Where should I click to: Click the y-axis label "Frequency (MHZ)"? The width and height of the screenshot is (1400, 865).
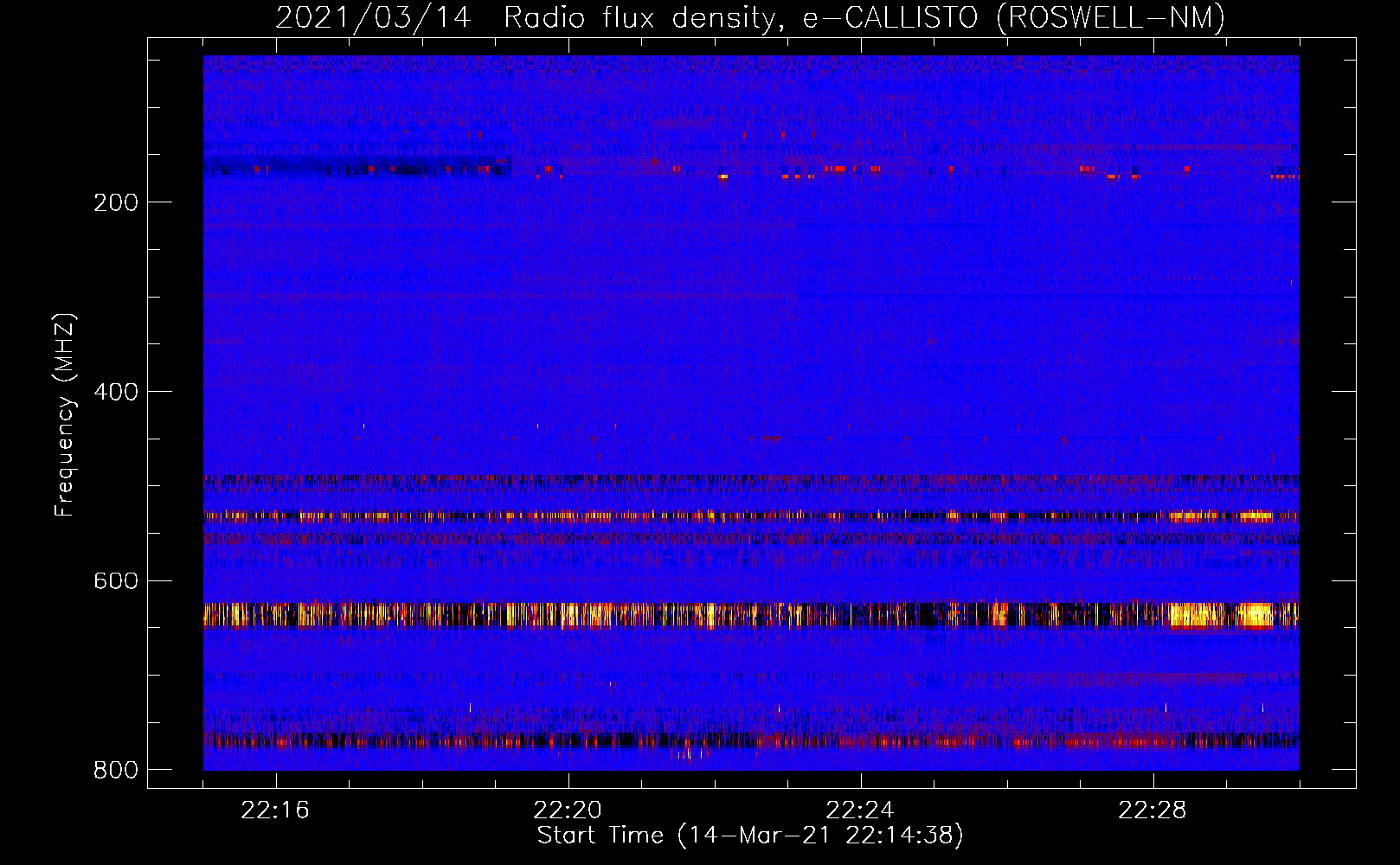click(x=65, y=415)
